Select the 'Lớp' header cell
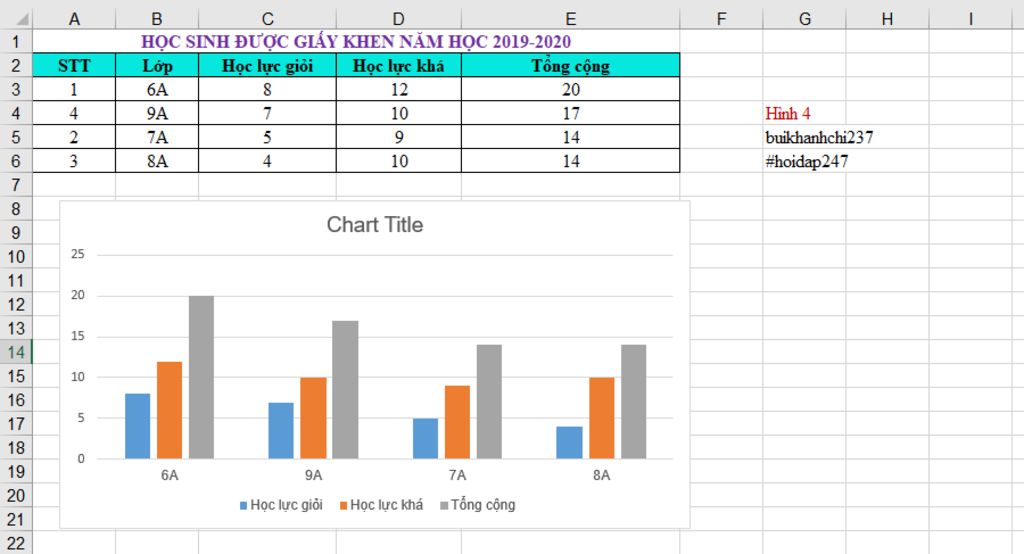 click(157, 65)
